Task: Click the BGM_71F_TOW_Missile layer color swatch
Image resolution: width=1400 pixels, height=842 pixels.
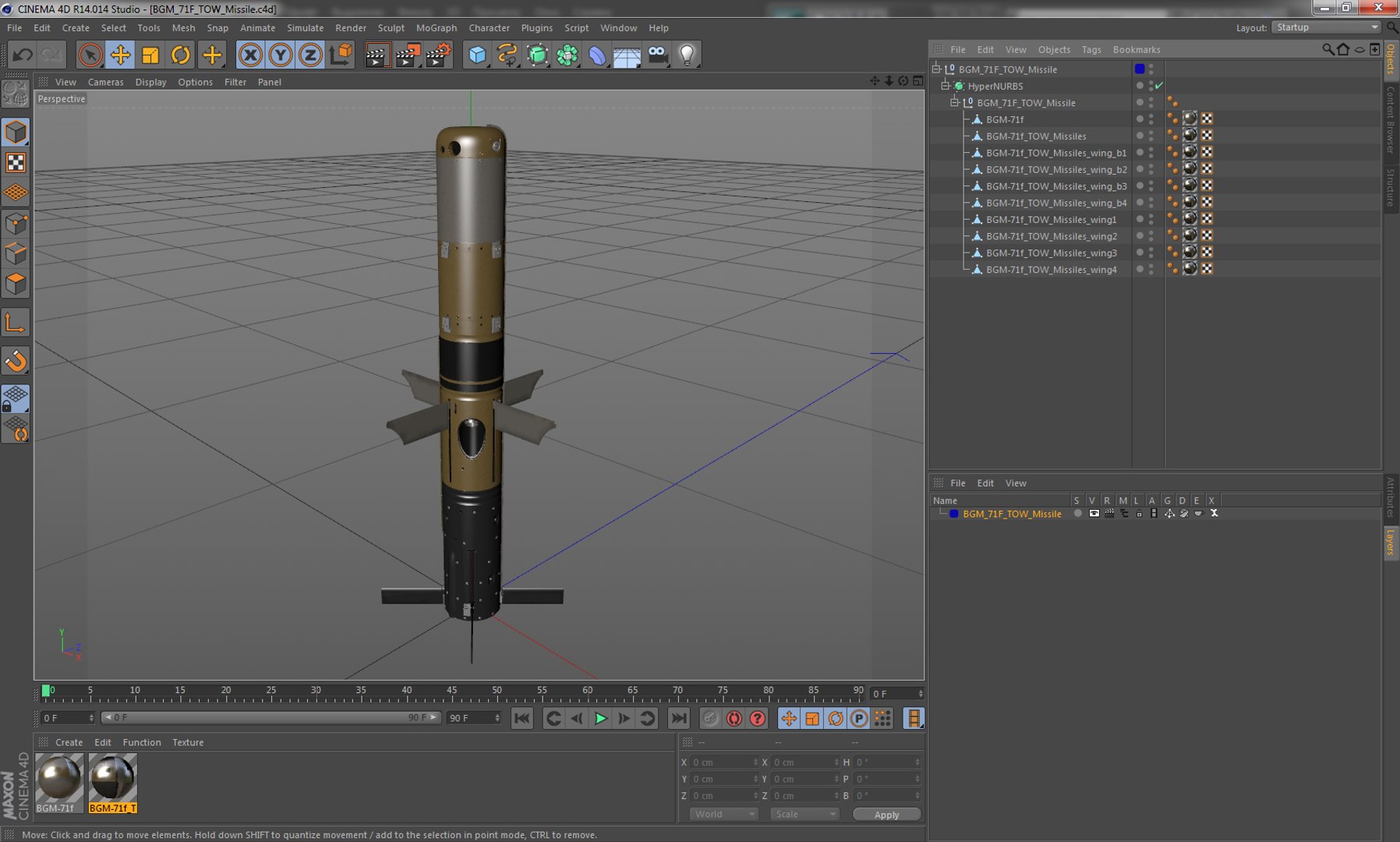Action: [953, 514]
